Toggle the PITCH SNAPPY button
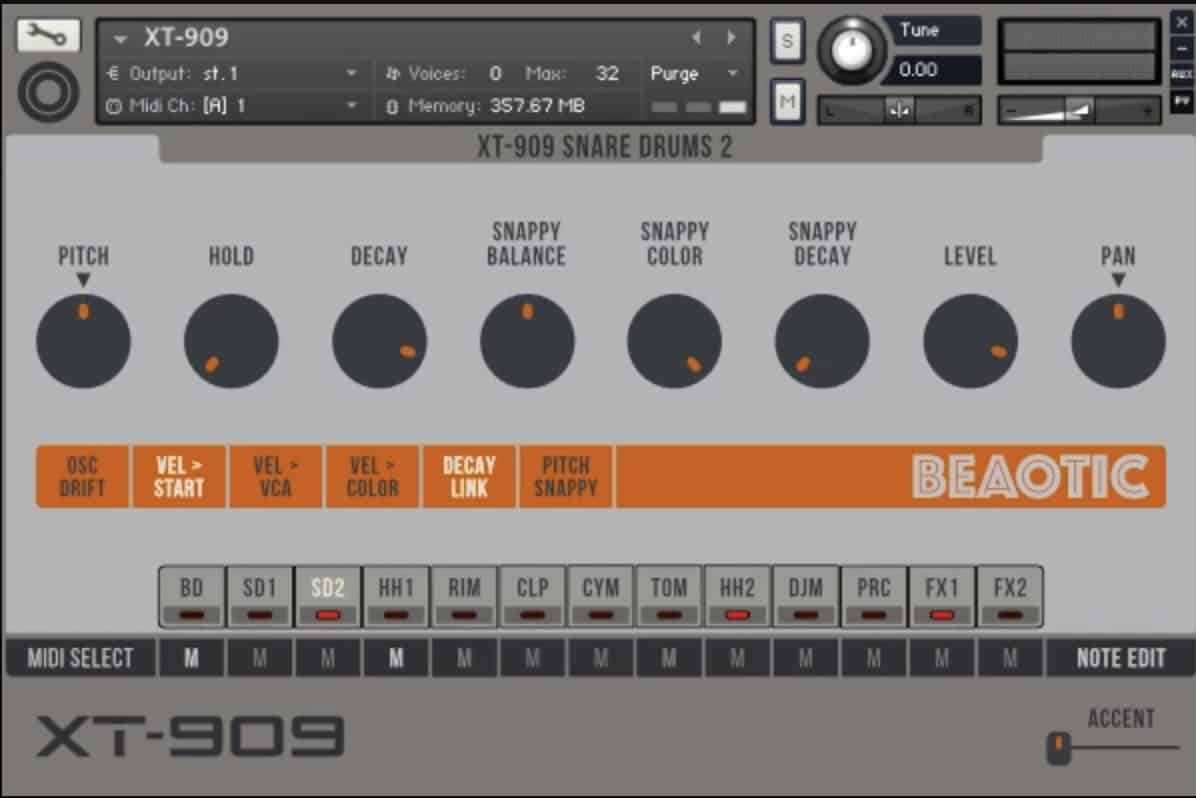The height and width of the screenshot is (798, 1196). pyautogui.click(x=565, y=477)
